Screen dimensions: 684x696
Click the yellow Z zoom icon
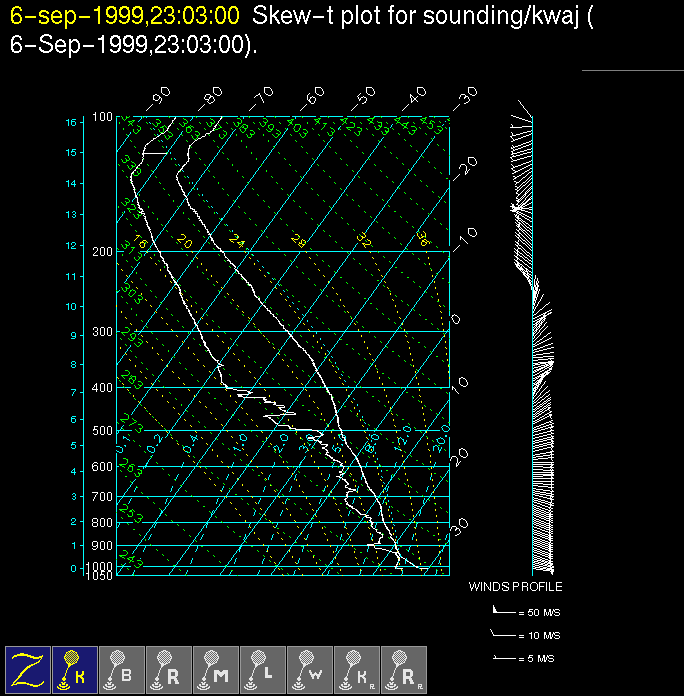click(x=28, y=669)
